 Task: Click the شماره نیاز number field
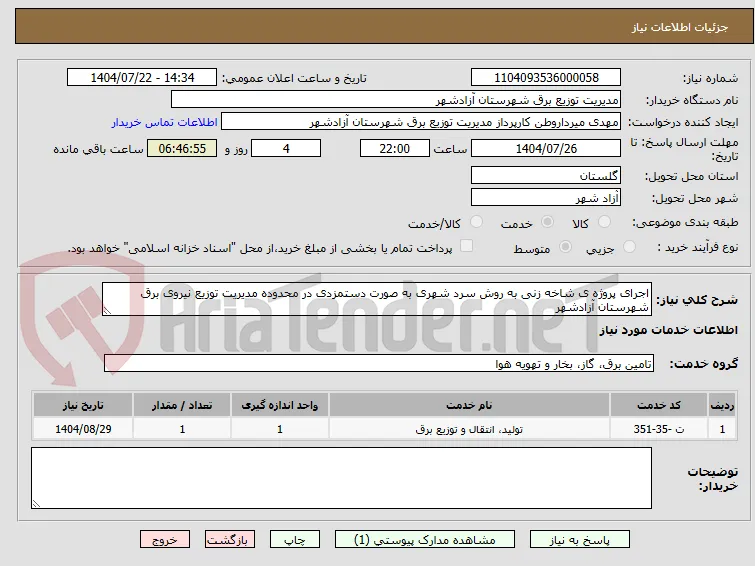point(546,78)
